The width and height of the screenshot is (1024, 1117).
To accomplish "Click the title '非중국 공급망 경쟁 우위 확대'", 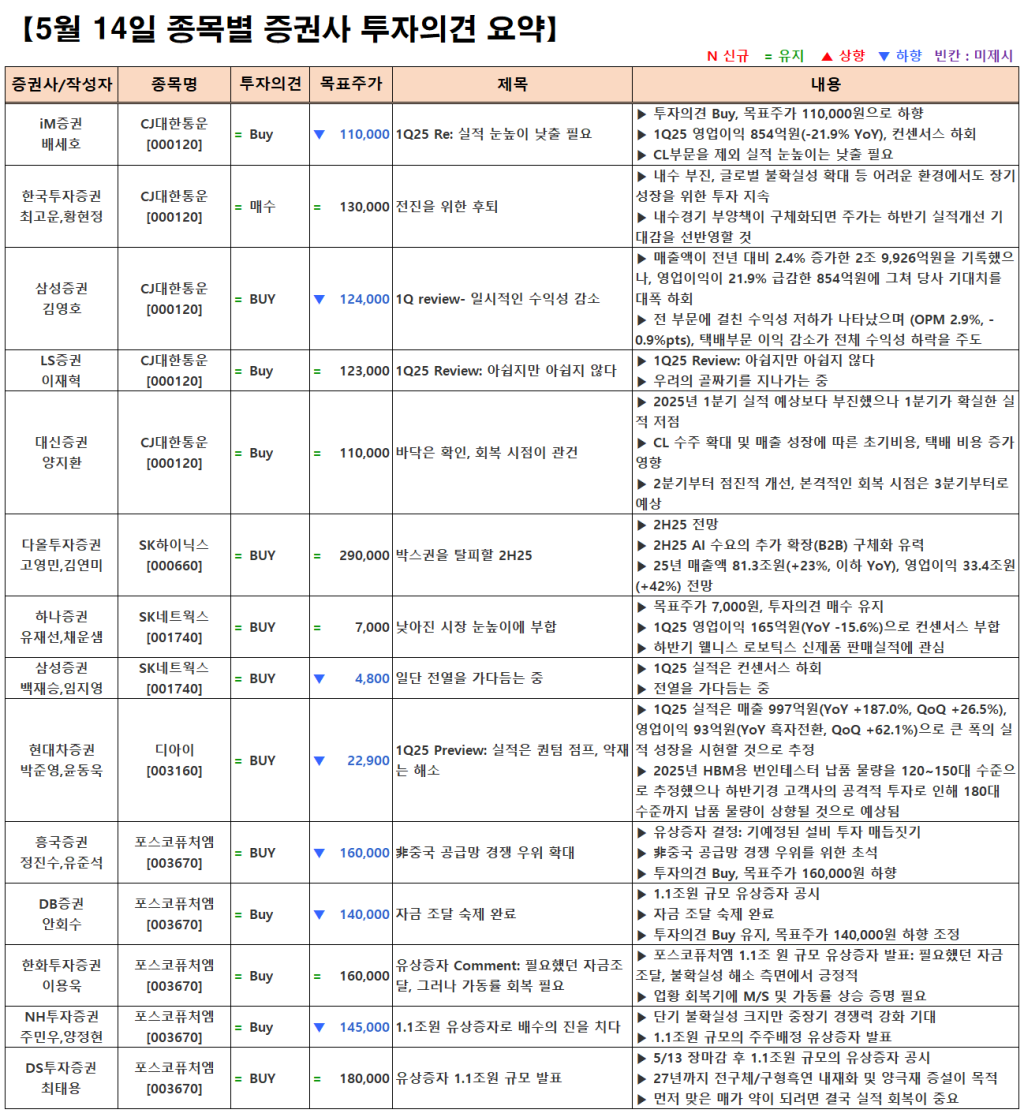I will click(x=485, y=853).
